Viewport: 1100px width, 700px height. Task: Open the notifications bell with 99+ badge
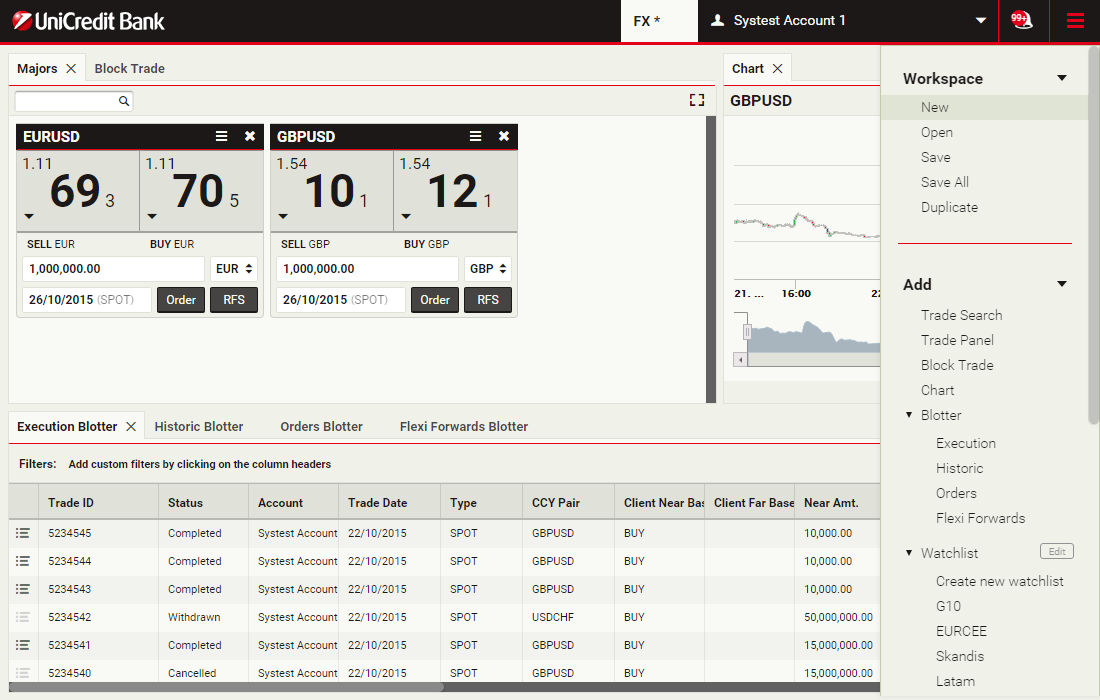[x=1021, y=20]
